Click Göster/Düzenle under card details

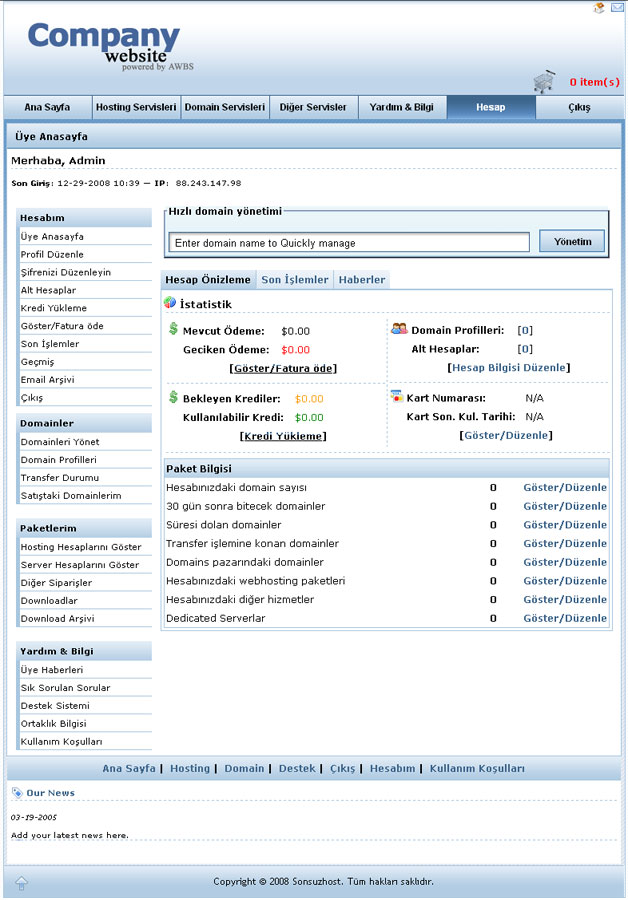click(x=506, y=435)
